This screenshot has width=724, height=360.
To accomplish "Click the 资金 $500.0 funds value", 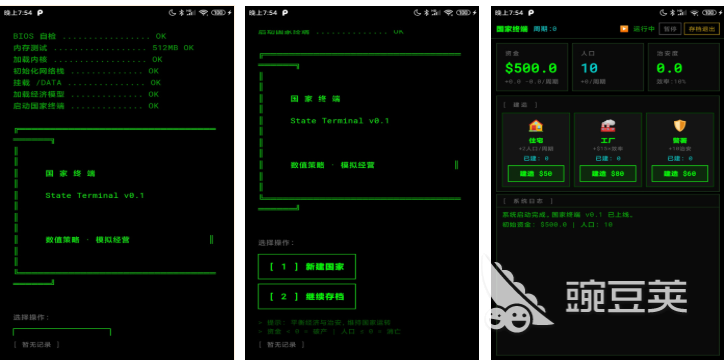I will [x=531, y=68].
